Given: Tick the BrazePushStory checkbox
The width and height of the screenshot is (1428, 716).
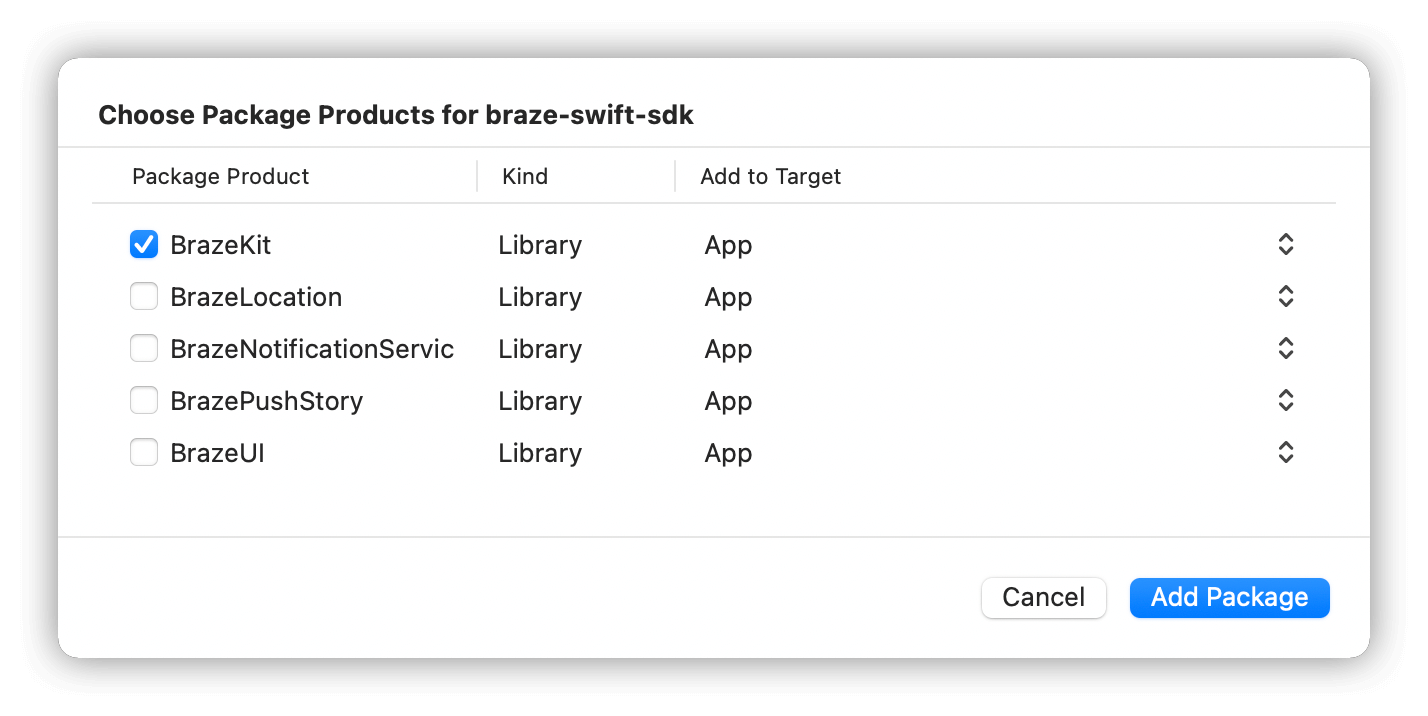Looking at the screenshot, I should pyautogui.click(x=144, y=400).
